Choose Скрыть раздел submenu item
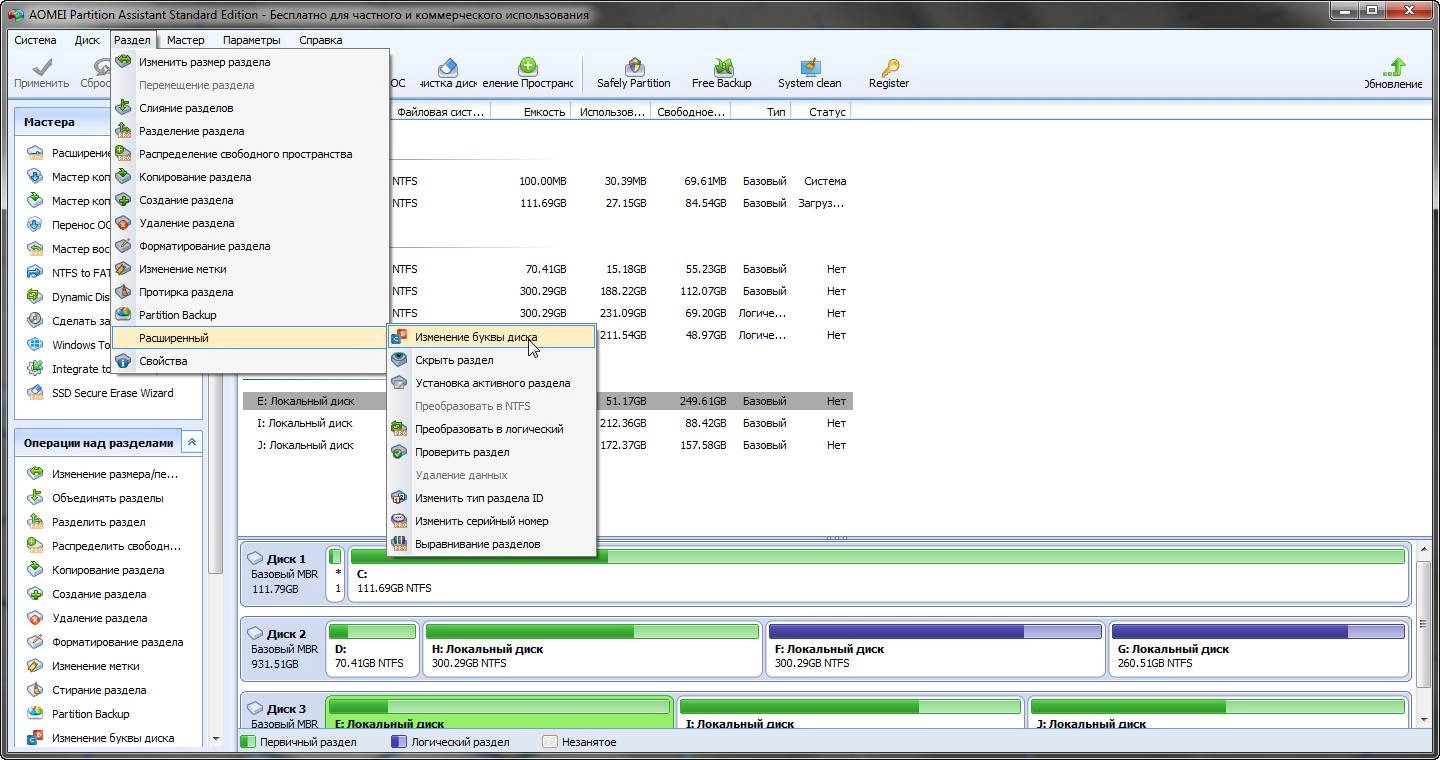The width and height of the screenshot is (1440, 760). coord(492,360)
